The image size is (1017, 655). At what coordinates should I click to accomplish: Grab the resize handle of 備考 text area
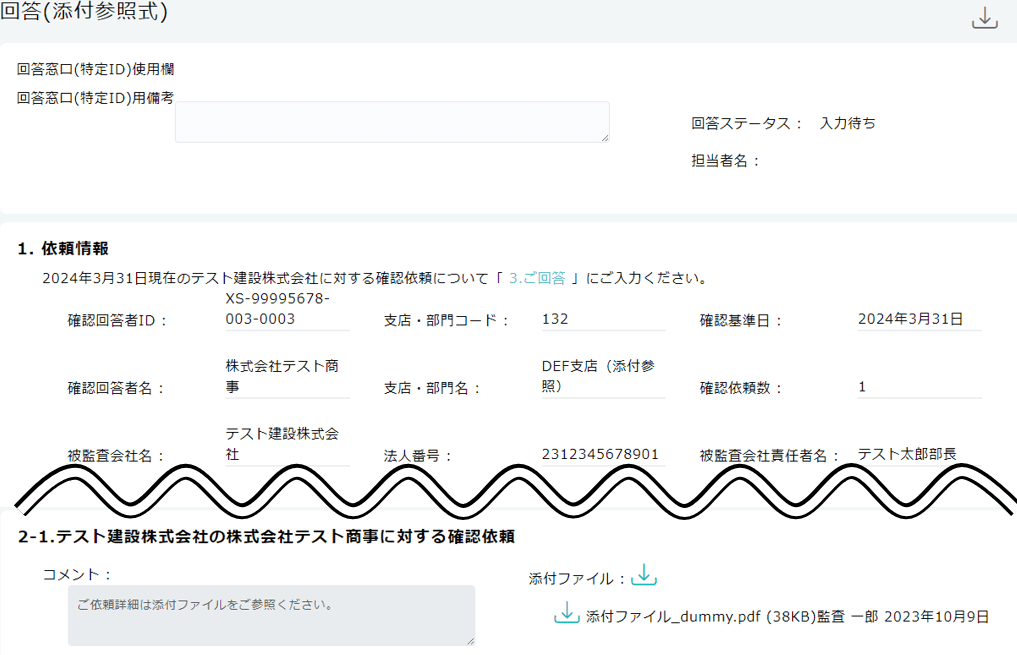604,137
